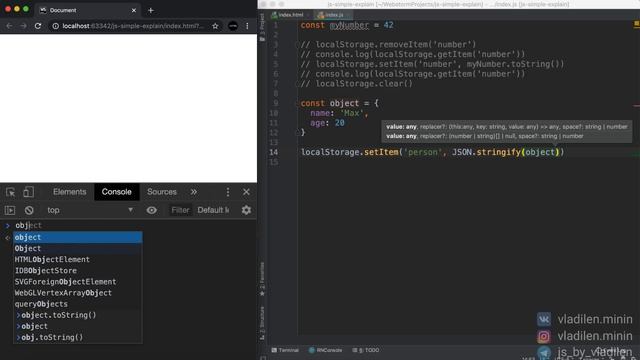Switch to the Sources tab
Image resolution: width=640 pixels, height=360 pixels.
(162, 192)
